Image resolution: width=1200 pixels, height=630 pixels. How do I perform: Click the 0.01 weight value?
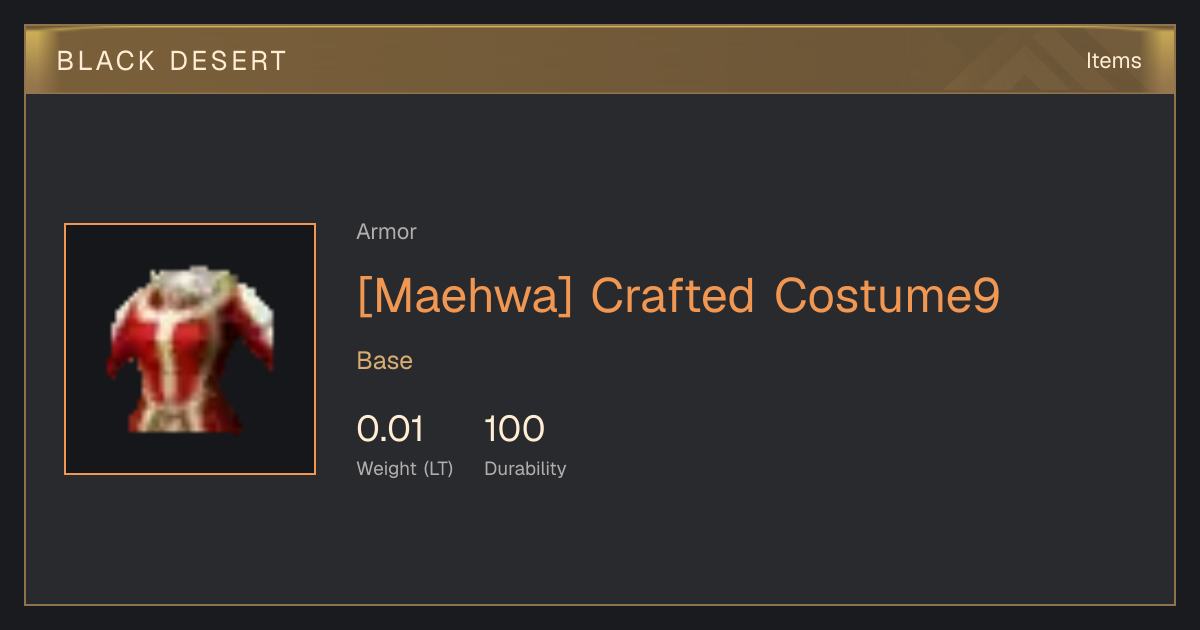(x=390, y=429)
